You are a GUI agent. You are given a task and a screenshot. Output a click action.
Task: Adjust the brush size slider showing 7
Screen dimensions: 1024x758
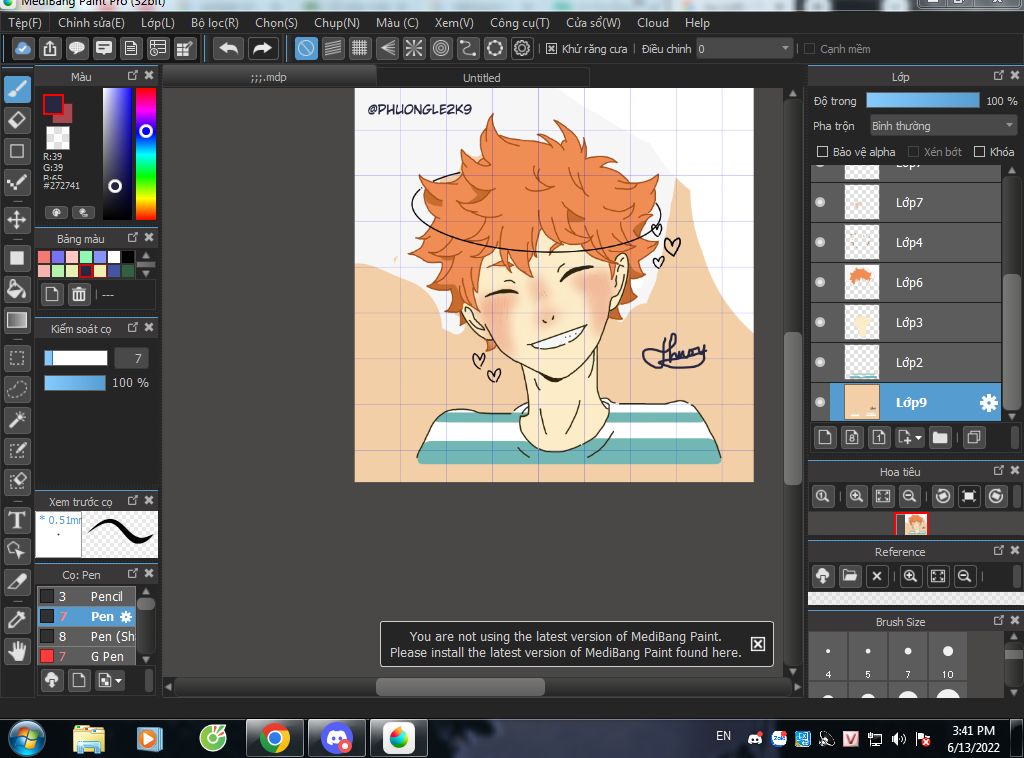click(76, 358)
